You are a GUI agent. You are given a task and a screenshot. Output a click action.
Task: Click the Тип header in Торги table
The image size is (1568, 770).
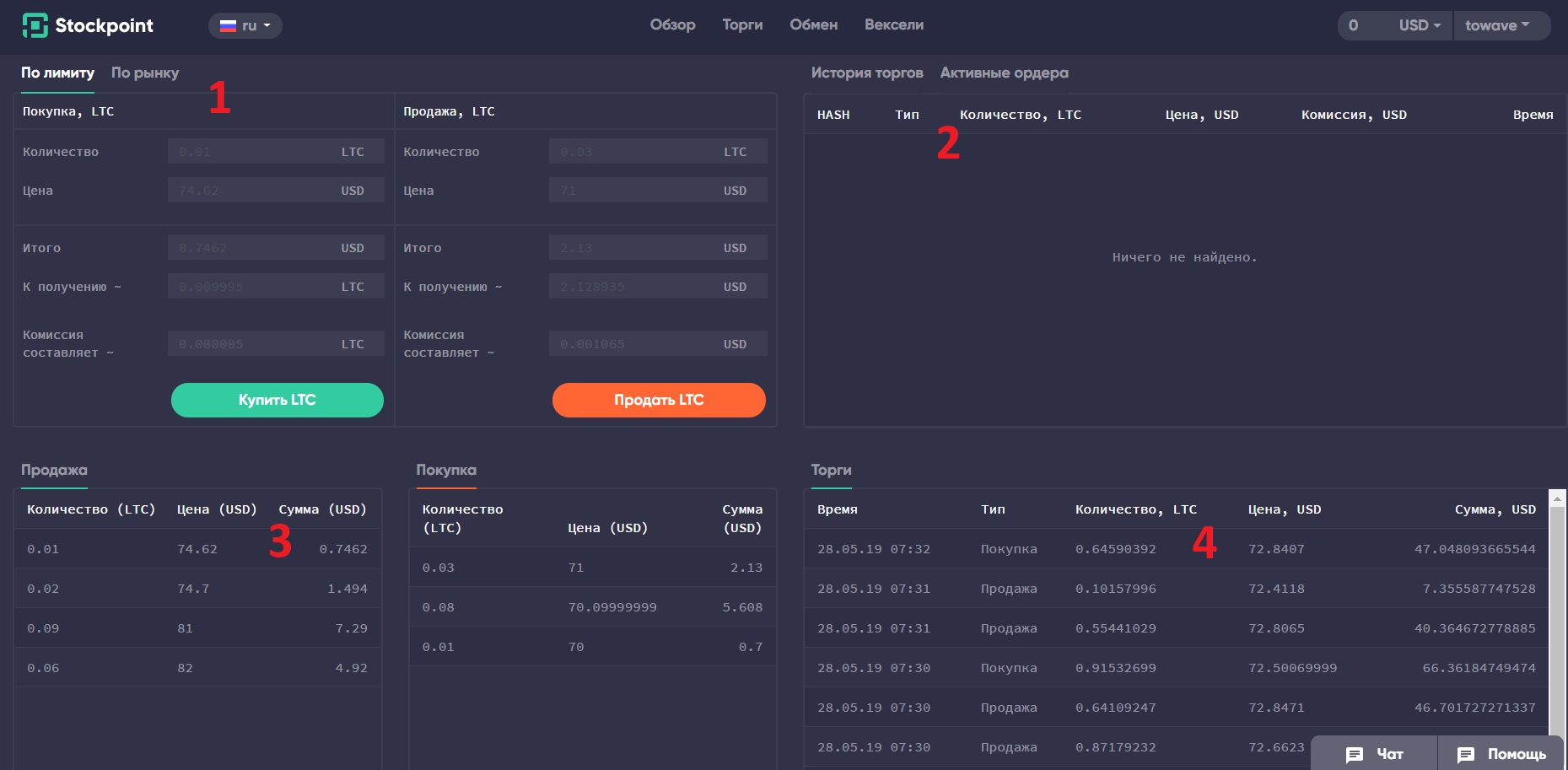993,509
